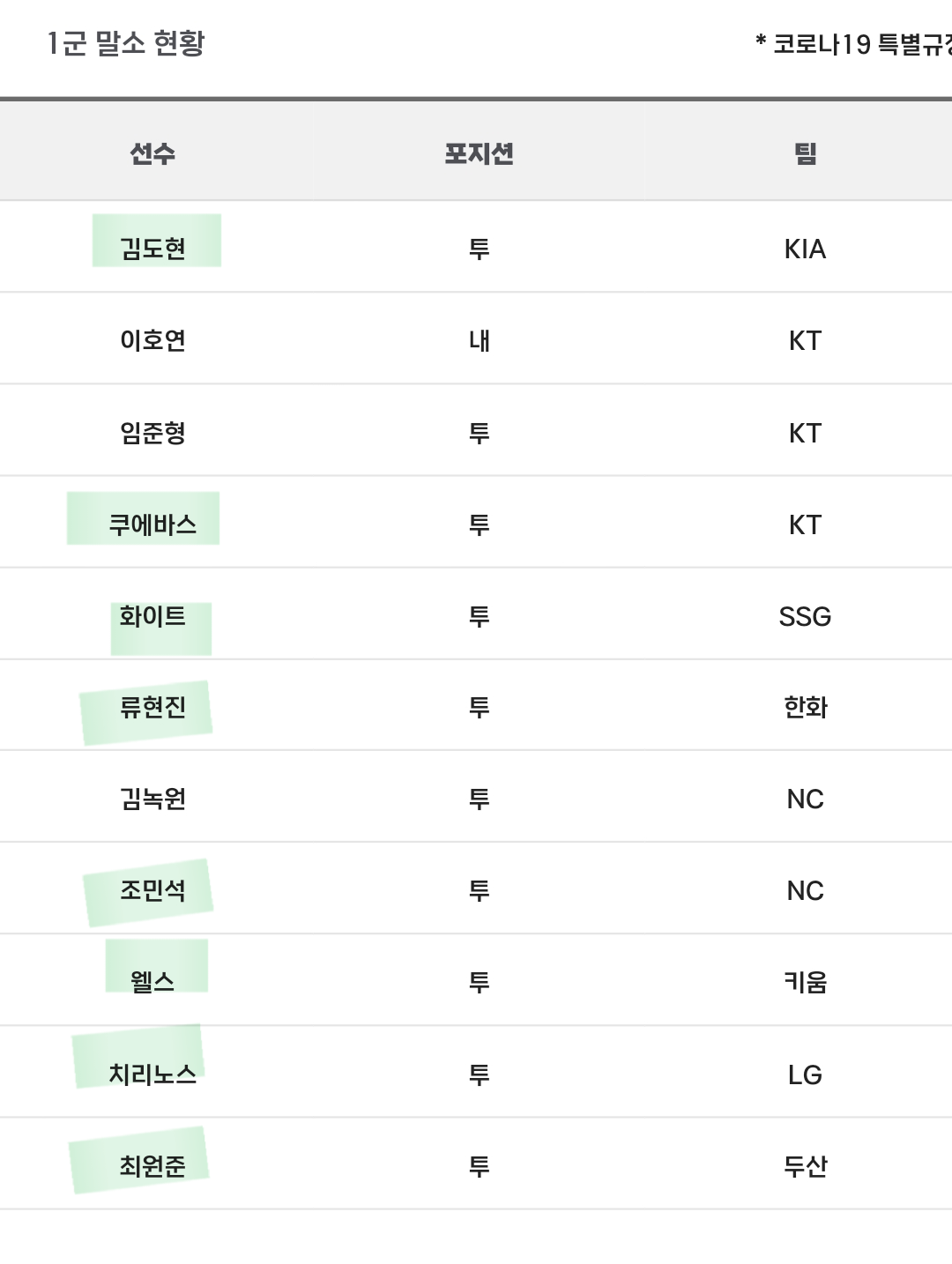Click player name 웰스
The width and height of the screenshot is (952, 1264).
tap(152, 982)
